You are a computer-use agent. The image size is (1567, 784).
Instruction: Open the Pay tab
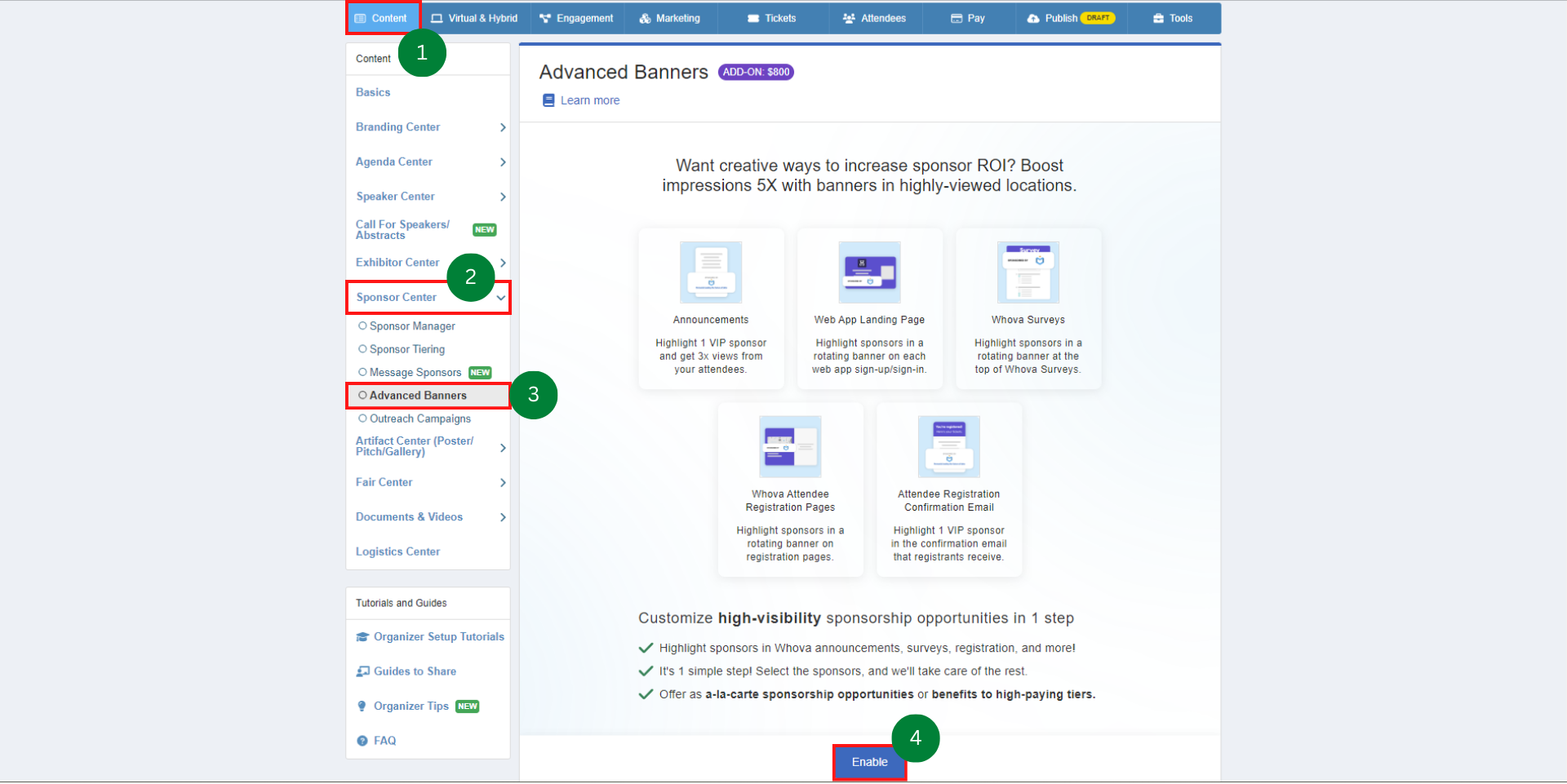969,18
